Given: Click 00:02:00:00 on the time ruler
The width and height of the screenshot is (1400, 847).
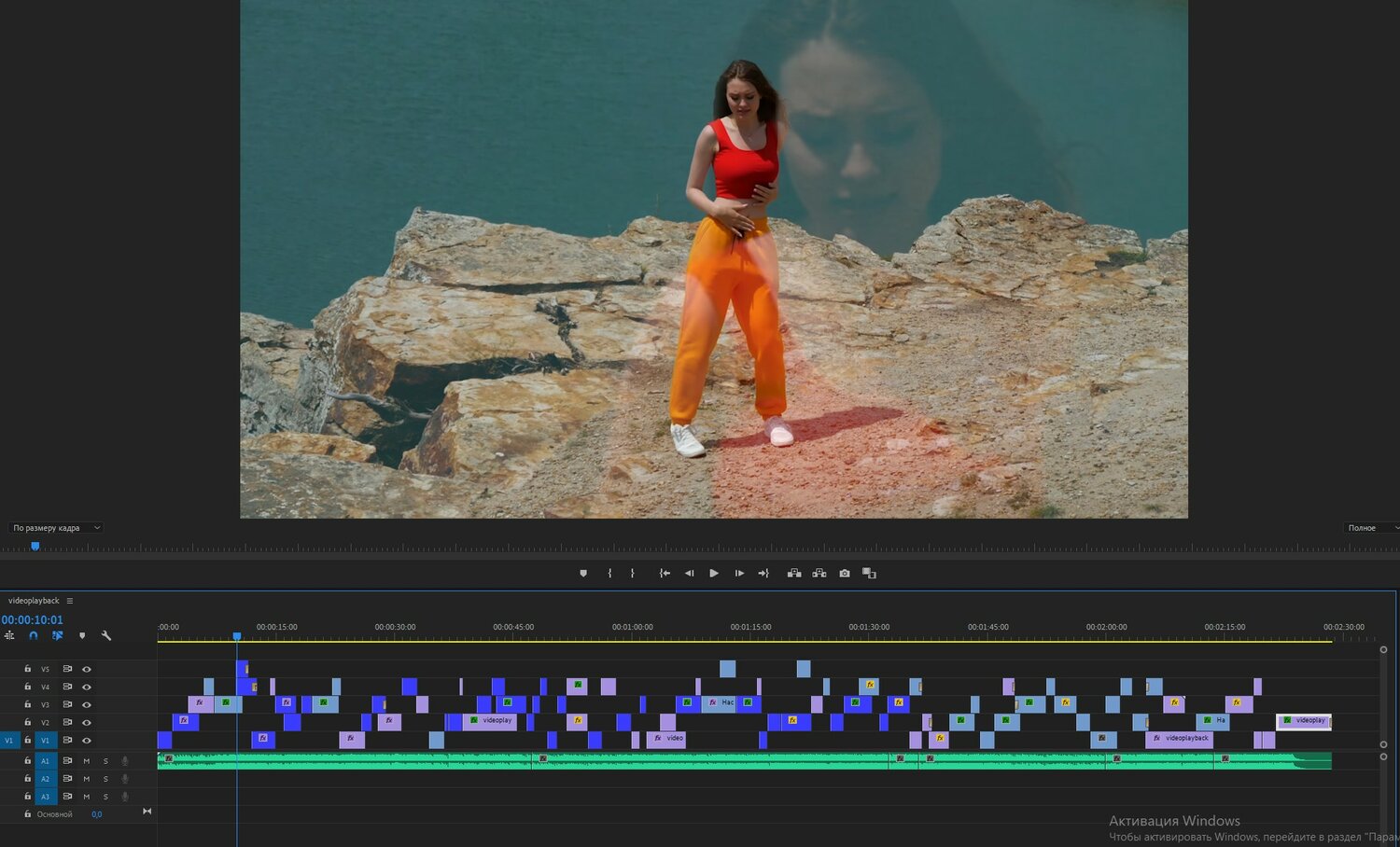Looking at the screenshot, I should point(1106,627).
